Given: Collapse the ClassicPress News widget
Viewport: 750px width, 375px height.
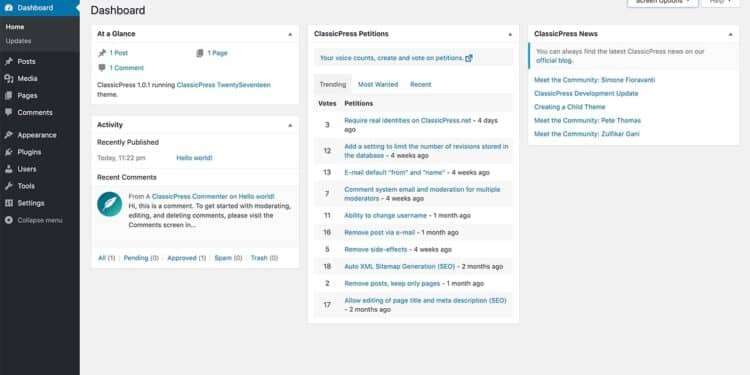Looking at the screenshot, I should pos(730,34).
